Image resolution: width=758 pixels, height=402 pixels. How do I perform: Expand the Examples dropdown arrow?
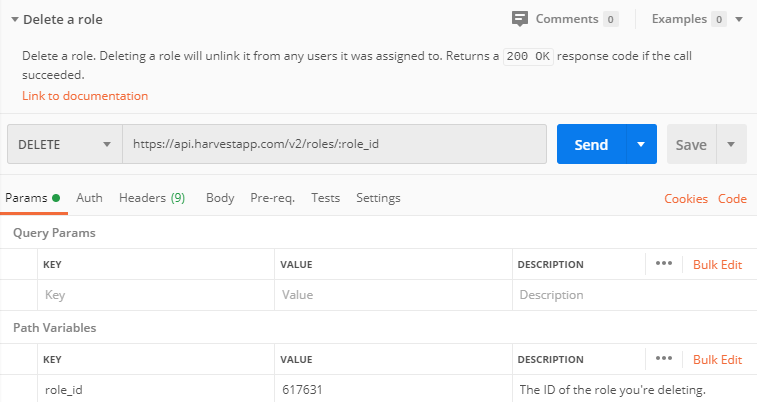739,19
